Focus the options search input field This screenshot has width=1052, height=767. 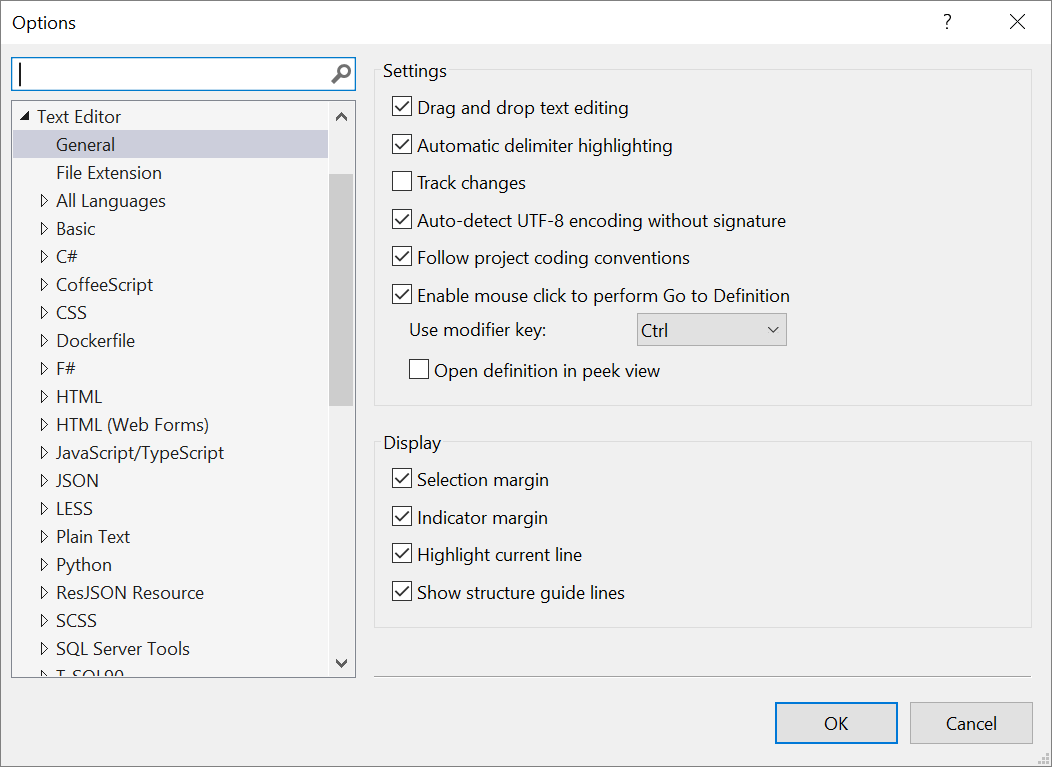172,73
